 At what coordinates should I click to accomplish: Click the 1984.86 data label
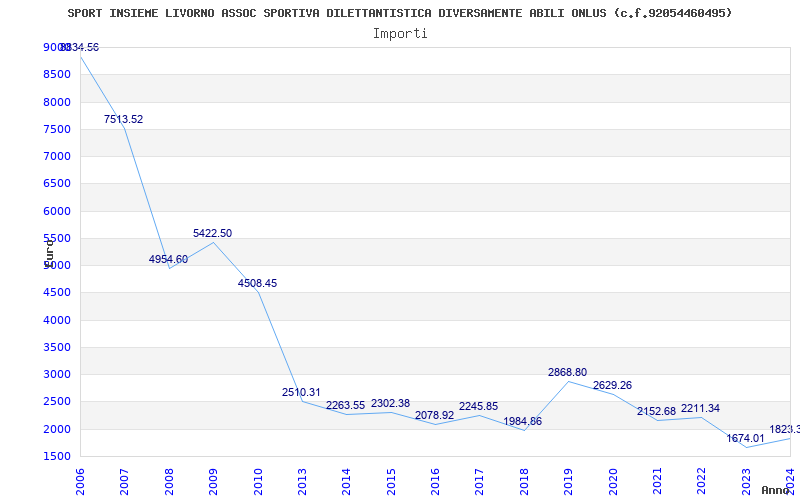522,421
